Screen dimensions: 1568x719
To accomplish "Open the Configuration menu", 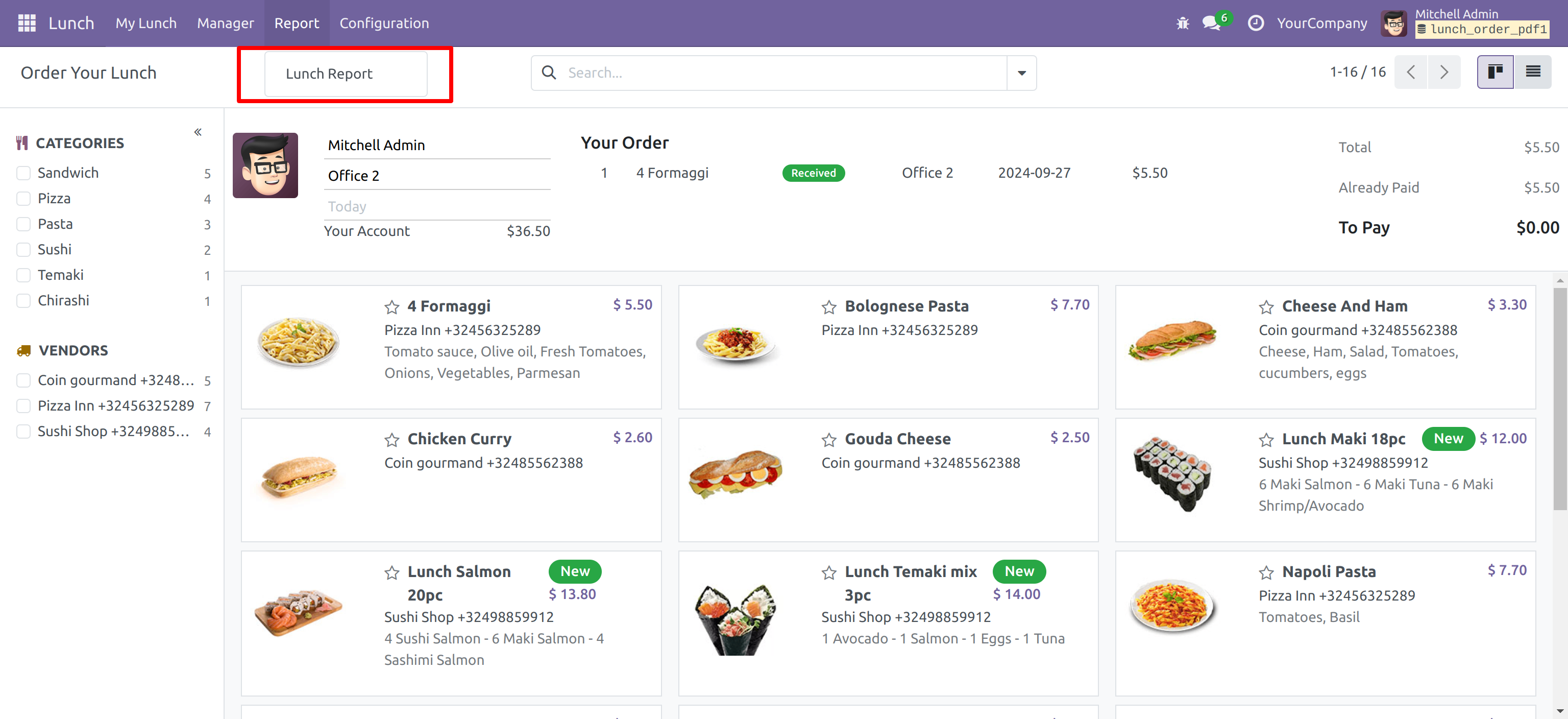I will [x=384, y=23].
